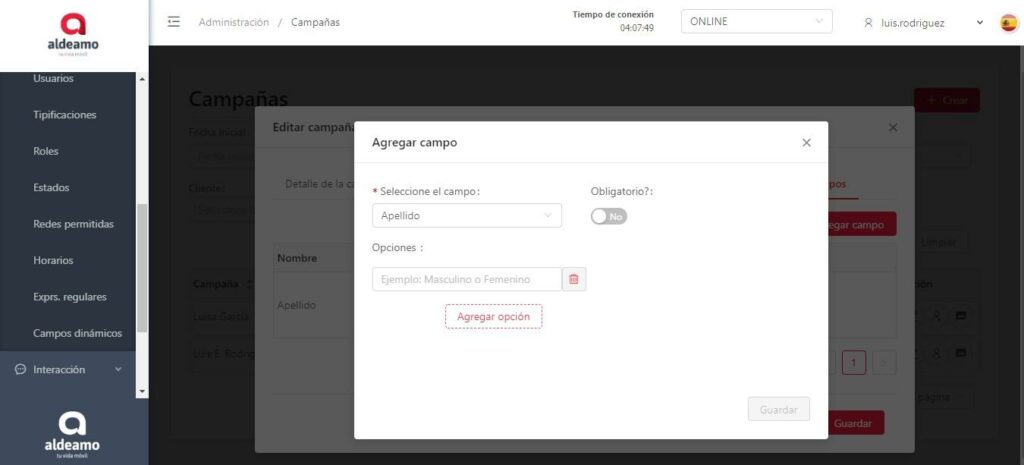The width and height of the screenshot is (1024, 465).
Task: Click the Administración breadcrumb link
Action: coord(233,22)
